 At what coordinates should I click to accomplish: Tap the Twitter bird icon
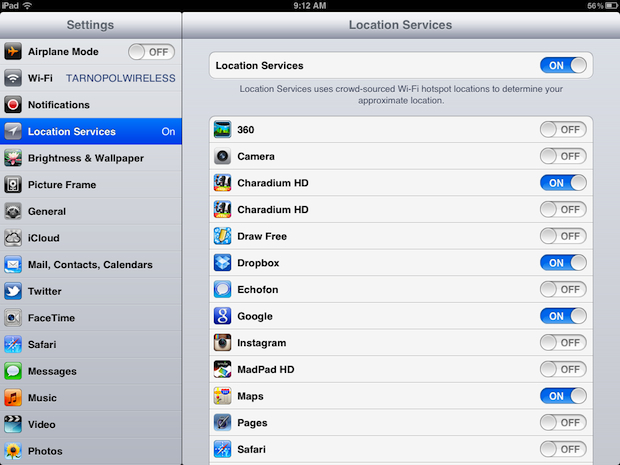pos(13,291)
